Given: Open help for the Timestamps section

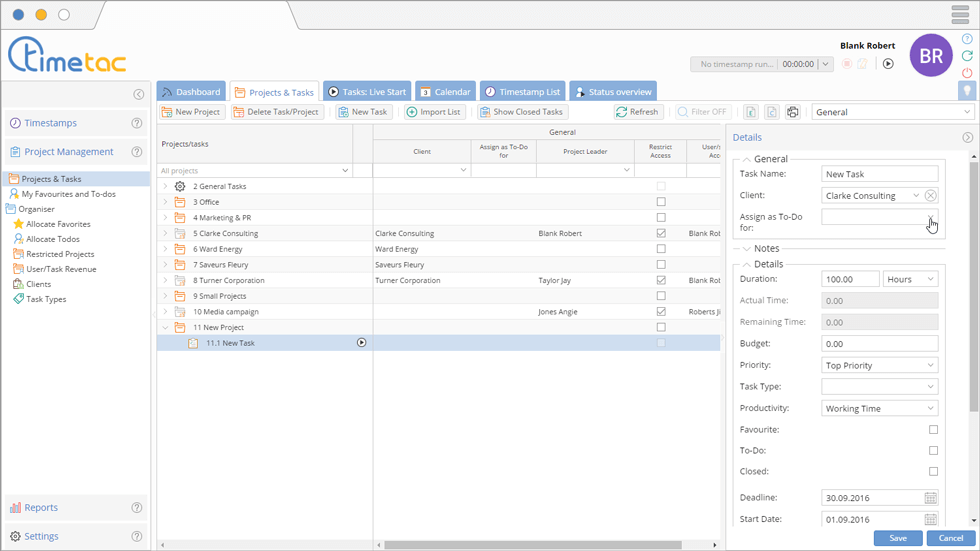Looking at the screenshot, I should [137, 123].
